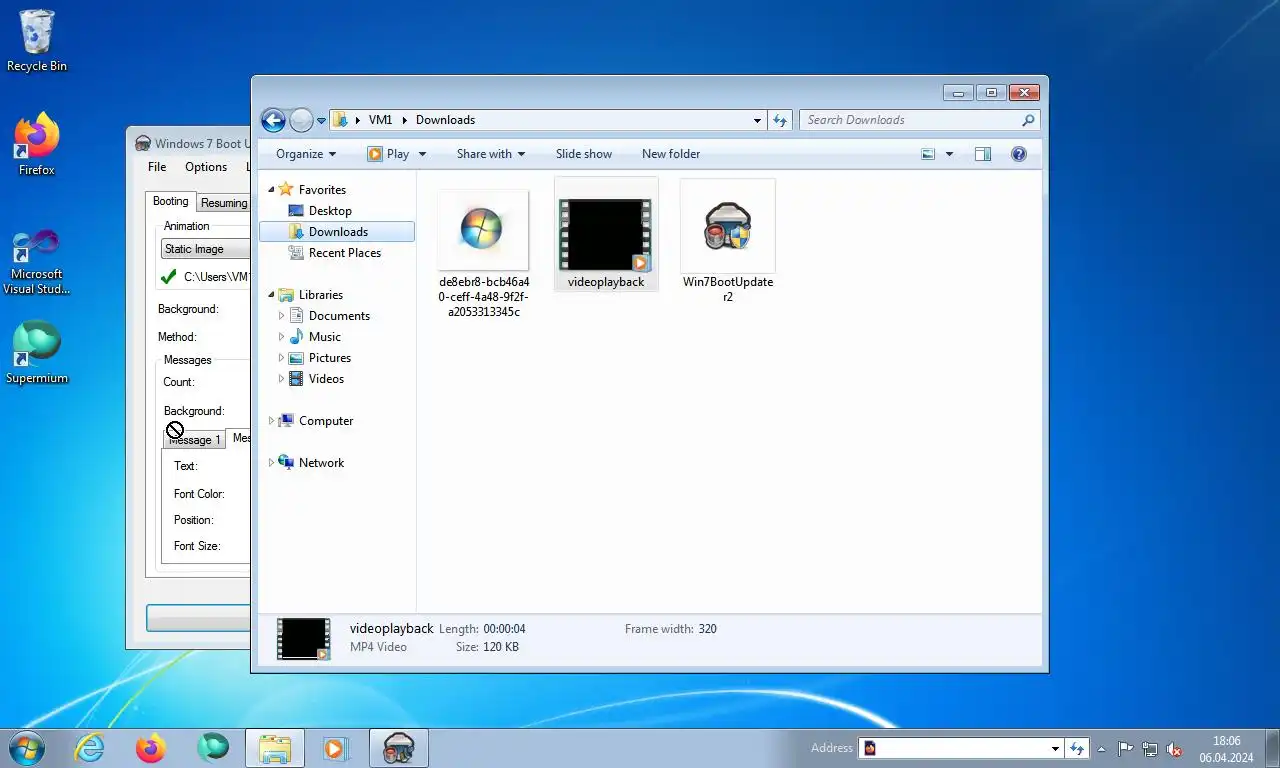Click VM1 in the address breadcrumb

(380, 120)
